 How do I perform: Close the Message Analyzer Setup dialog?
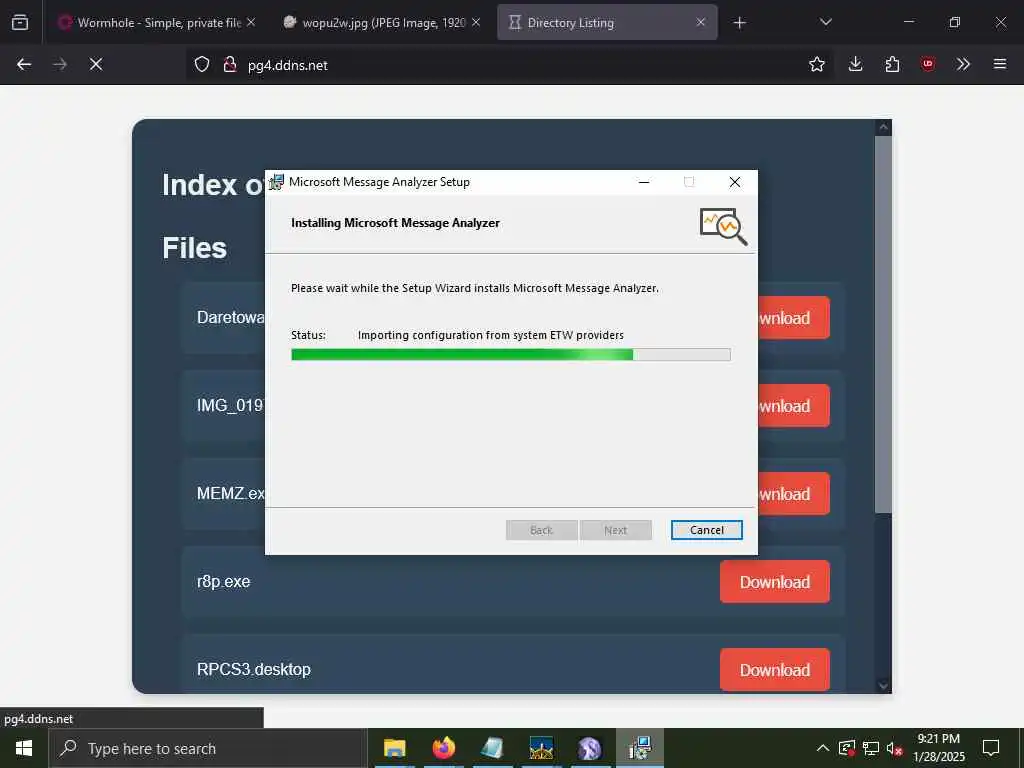(x=735, y=182)
